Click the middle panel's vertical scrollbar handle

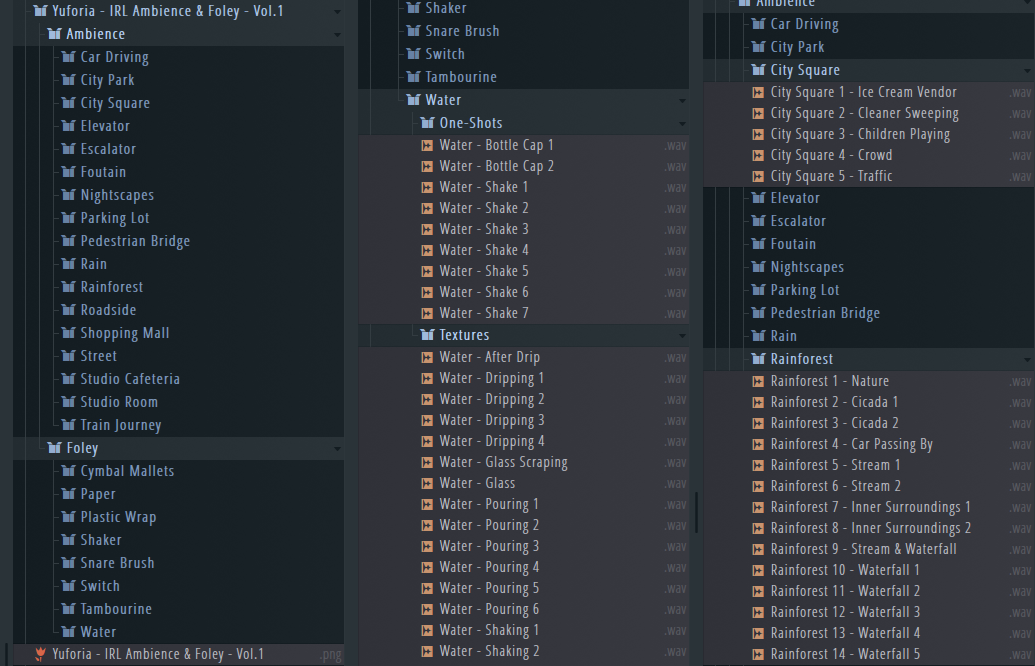coord(696,512)
